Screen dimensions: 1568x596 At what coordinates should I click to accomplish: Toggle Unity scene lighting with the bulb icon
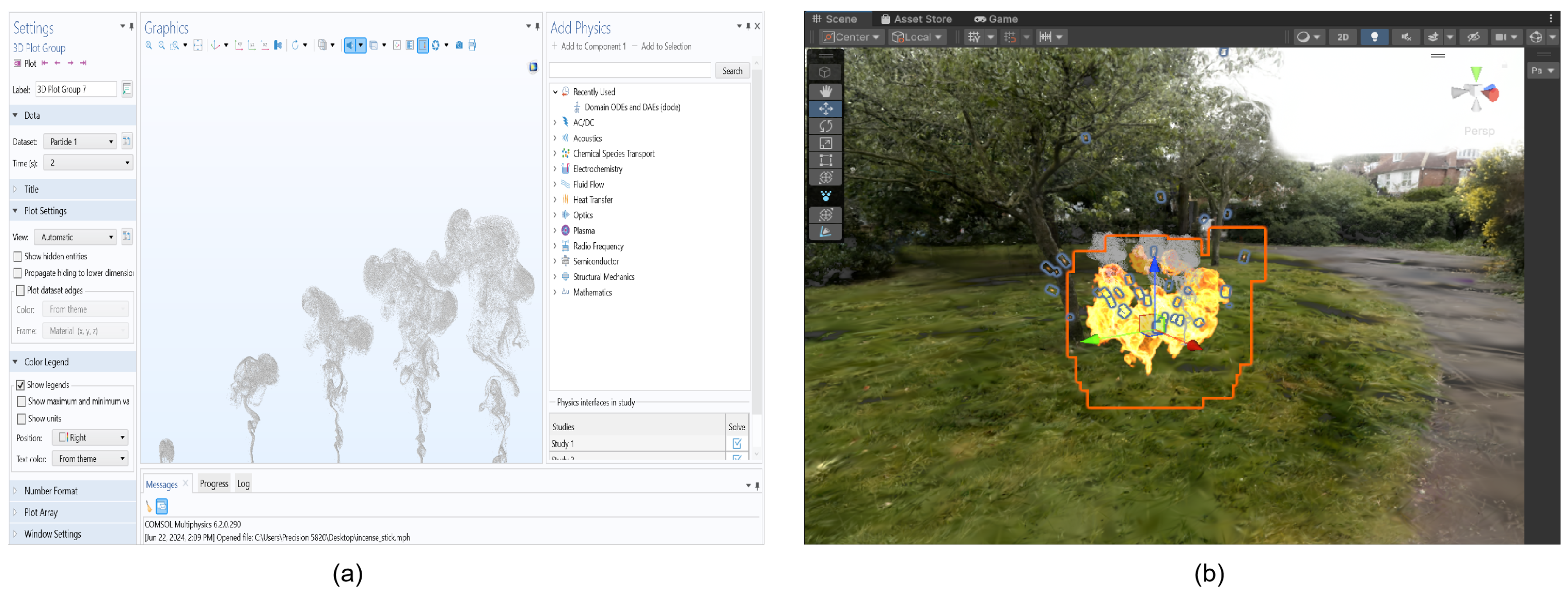(1374, 37)
